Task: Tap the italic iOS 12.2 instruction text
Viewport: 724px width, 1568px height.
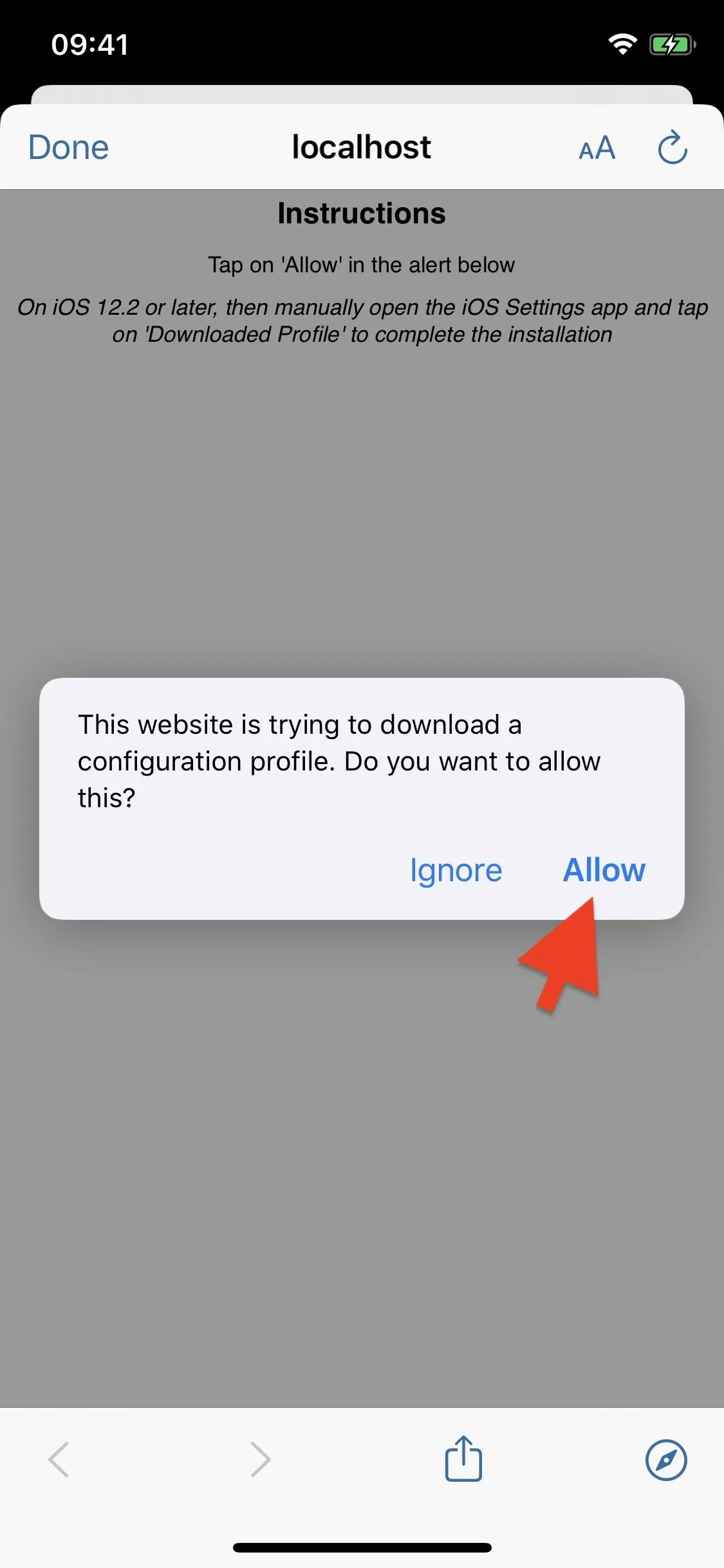Action: pos(362,321)
